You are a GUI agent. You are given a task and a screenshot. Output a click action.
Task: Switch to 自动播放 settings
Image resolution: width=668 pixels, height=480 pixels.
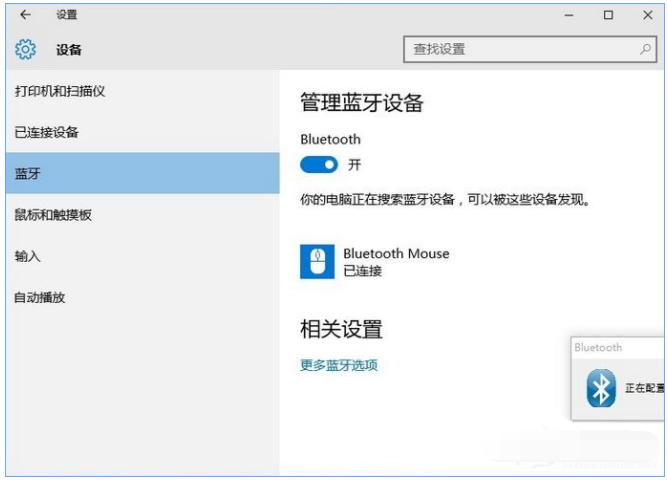pyautogui.click(x=39, y=297)
